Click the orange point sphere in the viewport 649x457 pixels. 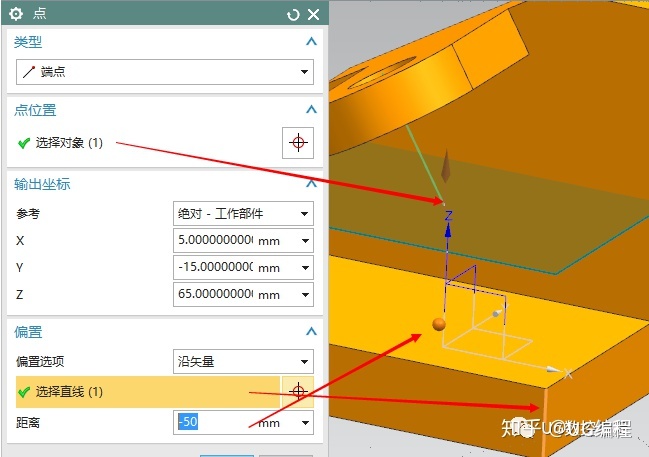pos(439,324)
